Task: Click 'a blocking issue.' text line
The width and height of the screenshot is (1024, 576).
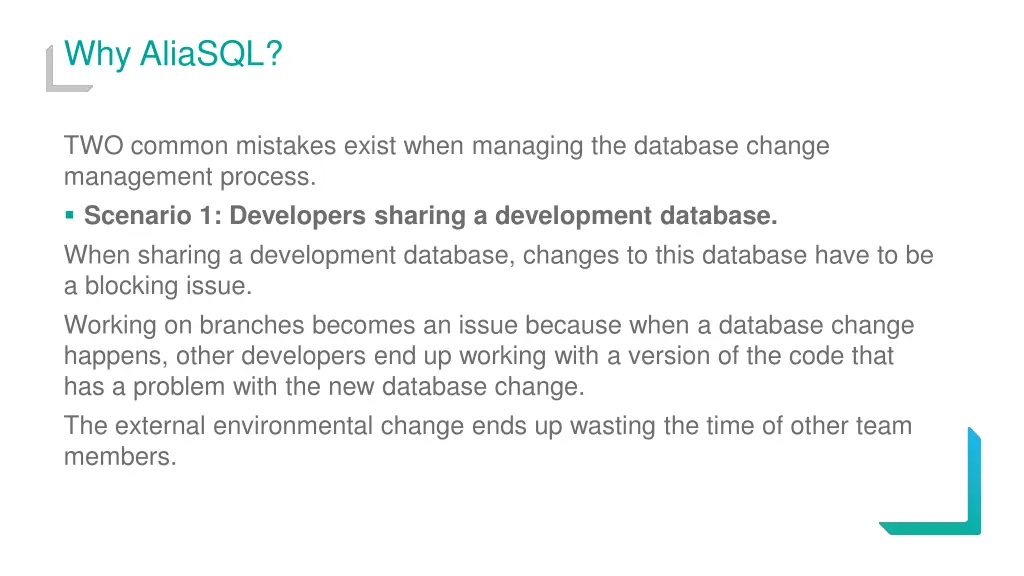Action: point(158,286)
